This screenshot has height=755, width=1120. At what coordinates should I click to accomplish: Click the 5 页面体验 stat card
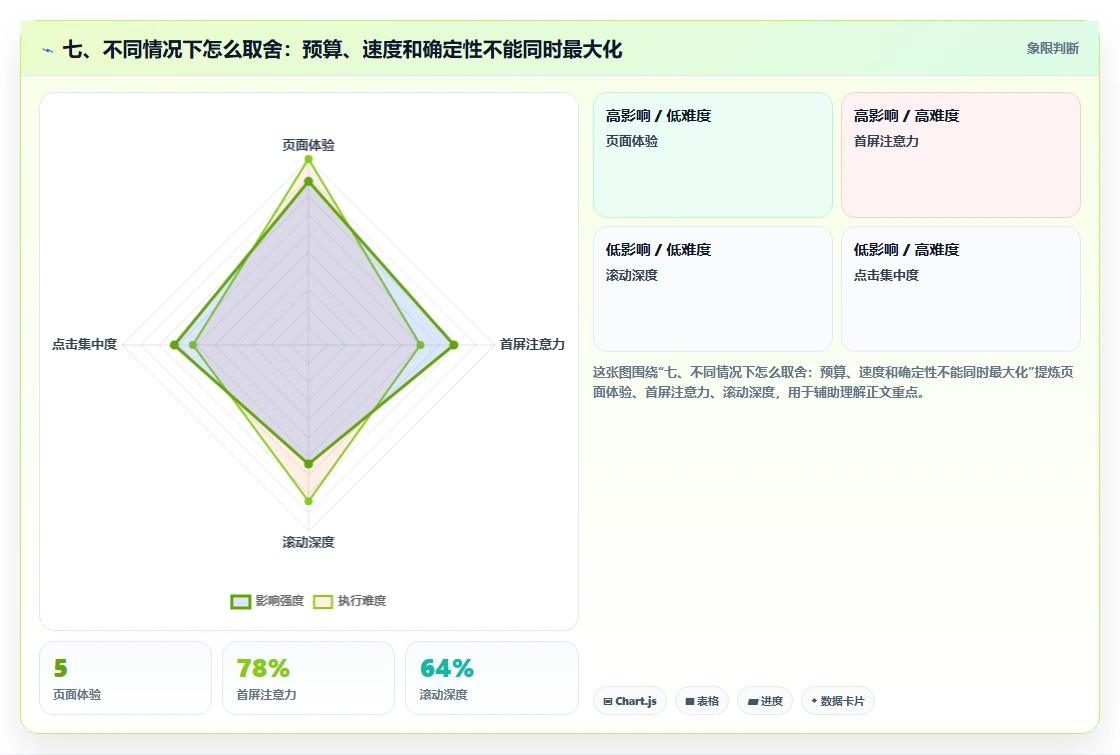pos(125,678)
